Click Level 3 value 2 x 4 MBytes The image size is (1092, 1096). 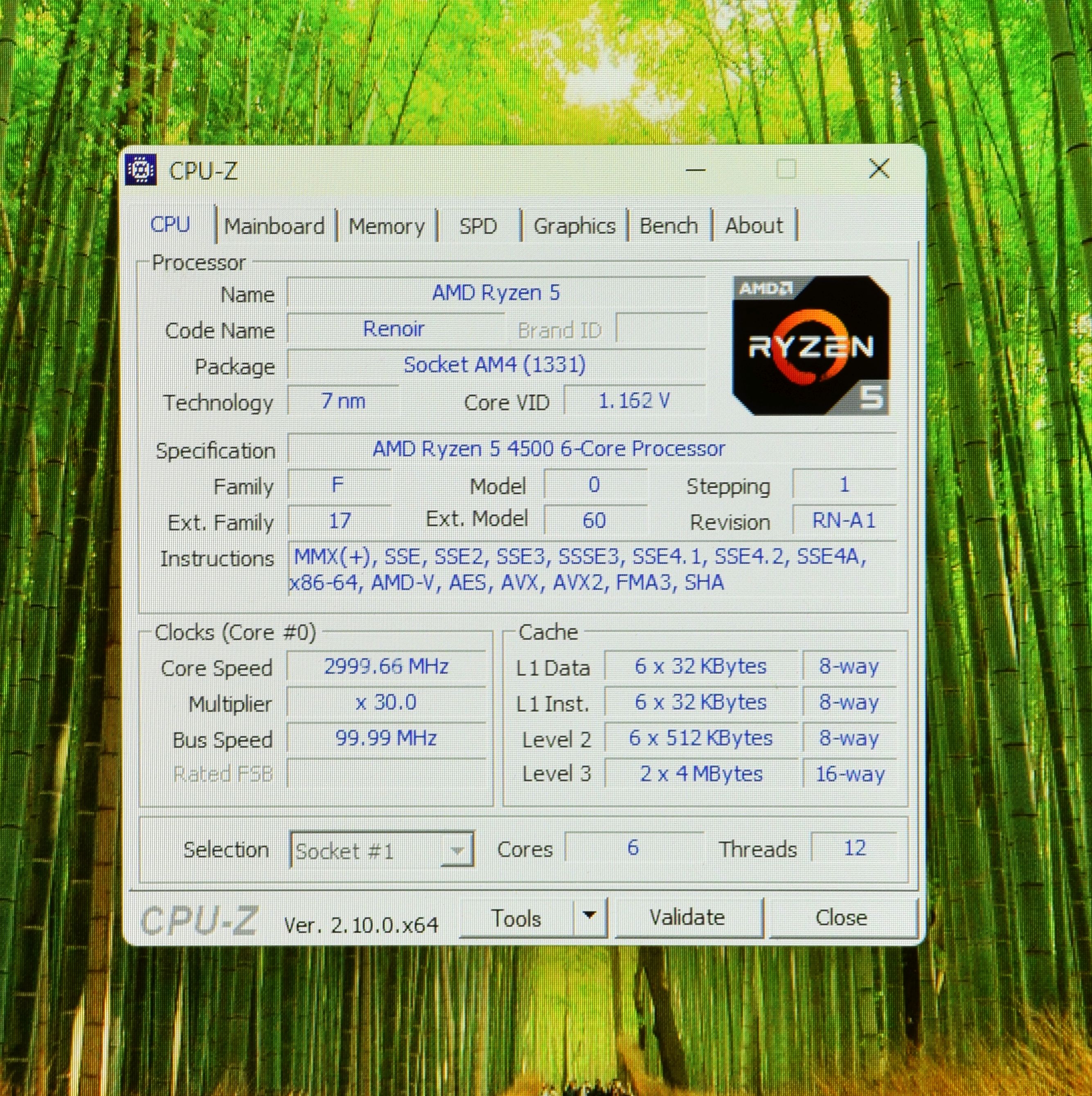pyautogui.click(x=701, y=774)
